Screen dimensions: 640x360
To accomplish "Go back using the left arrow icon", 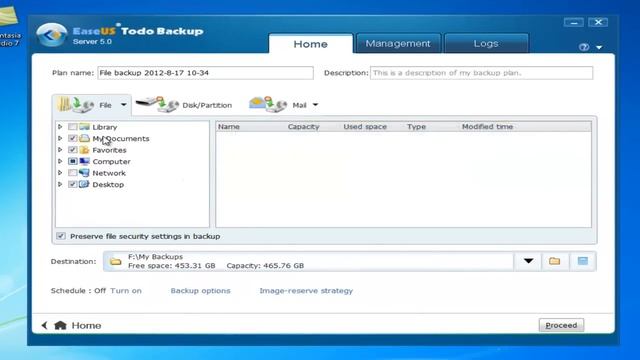I will pos(44,325).
